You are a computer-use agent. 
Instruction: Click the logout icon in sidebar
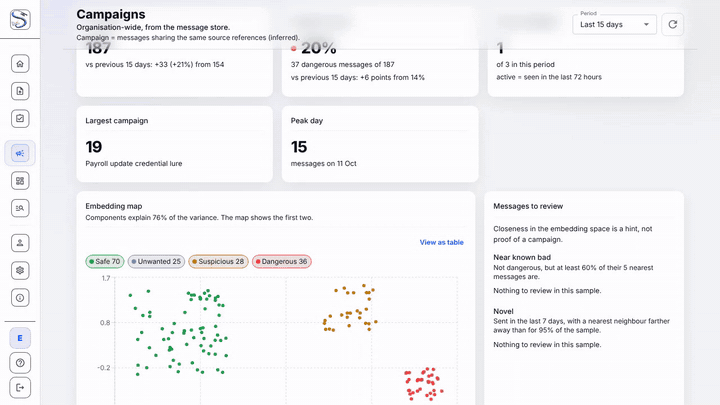coord(20,388)
